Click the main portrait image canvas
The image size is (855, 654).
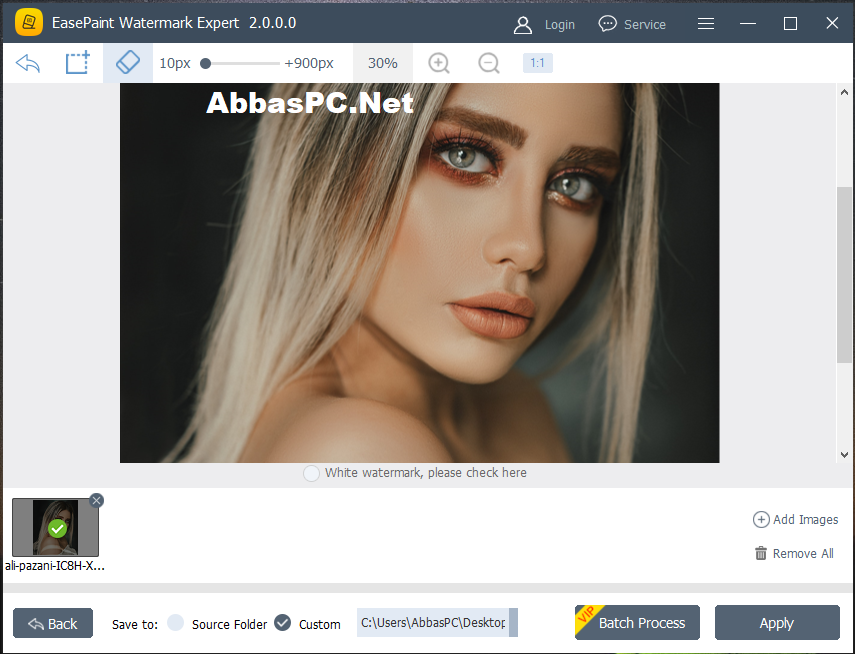419,273
